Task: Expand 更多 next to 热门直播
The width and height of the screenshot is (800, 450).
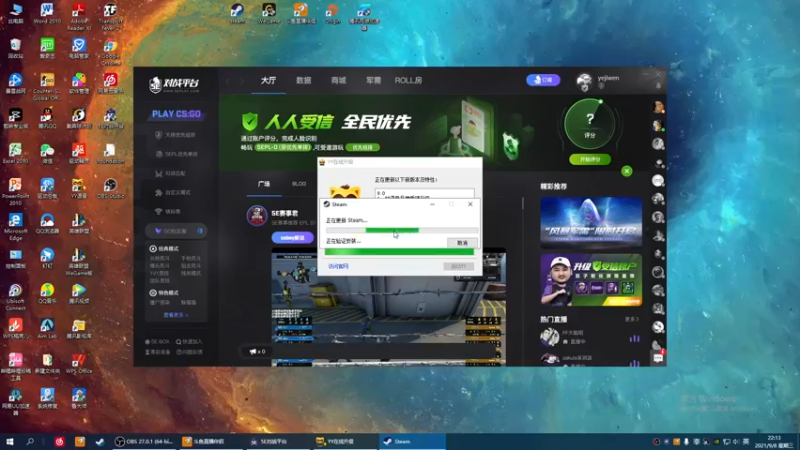Action: [x=632, y=319]
